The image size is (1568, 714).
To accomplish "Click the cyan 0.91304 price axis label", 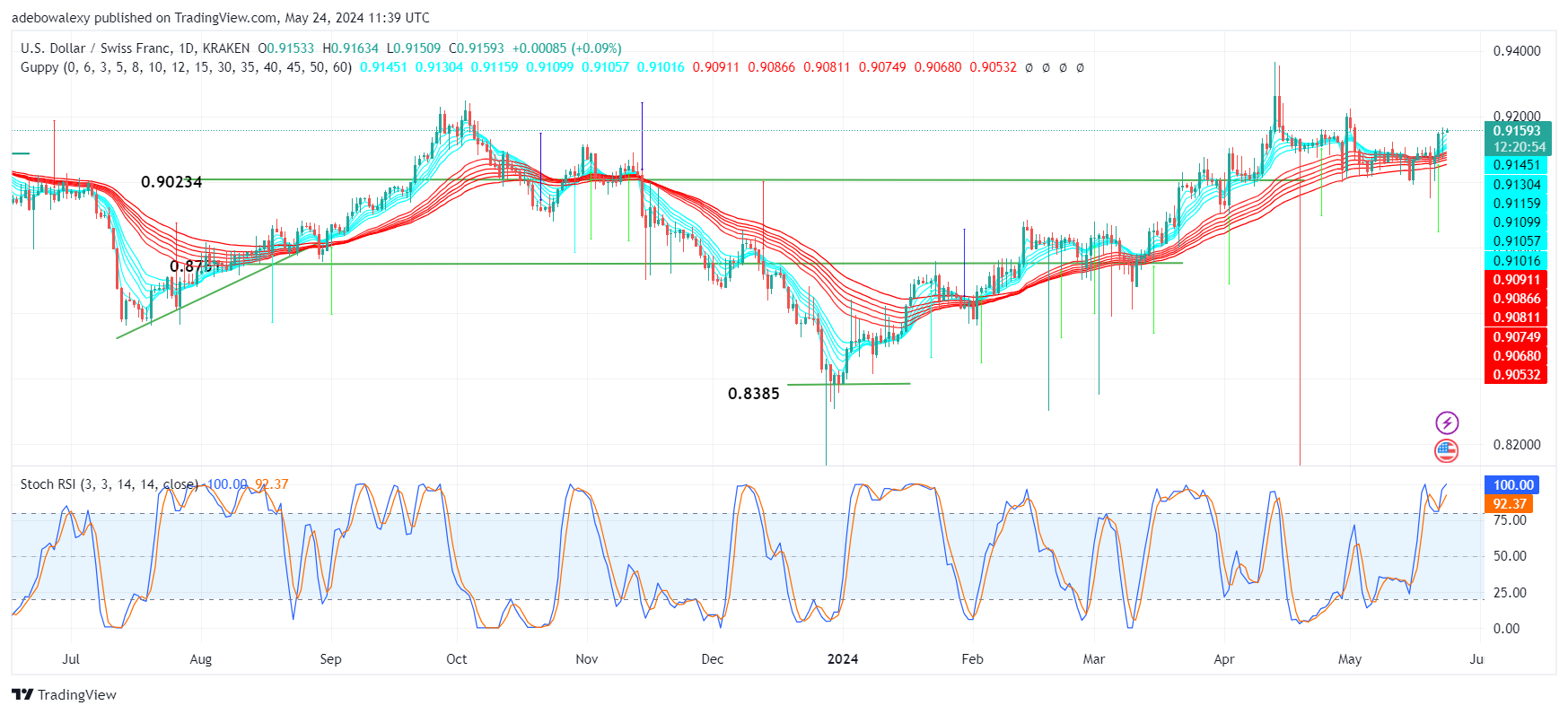I will (1517, 185).
